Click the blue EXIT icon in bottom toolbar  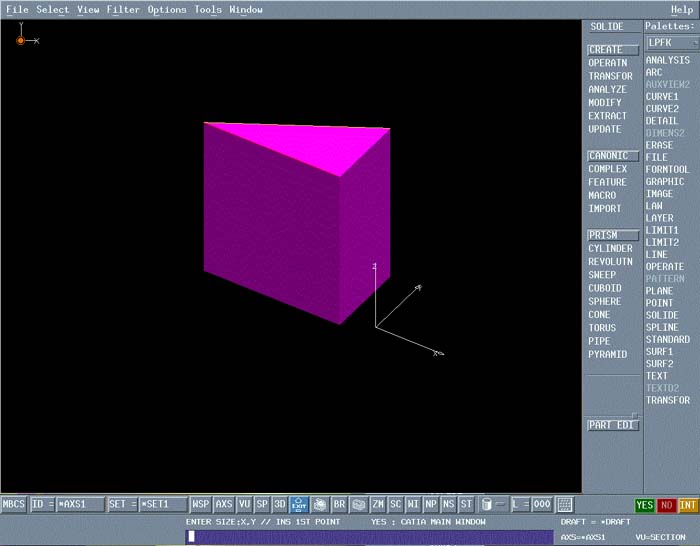point(299,505)
